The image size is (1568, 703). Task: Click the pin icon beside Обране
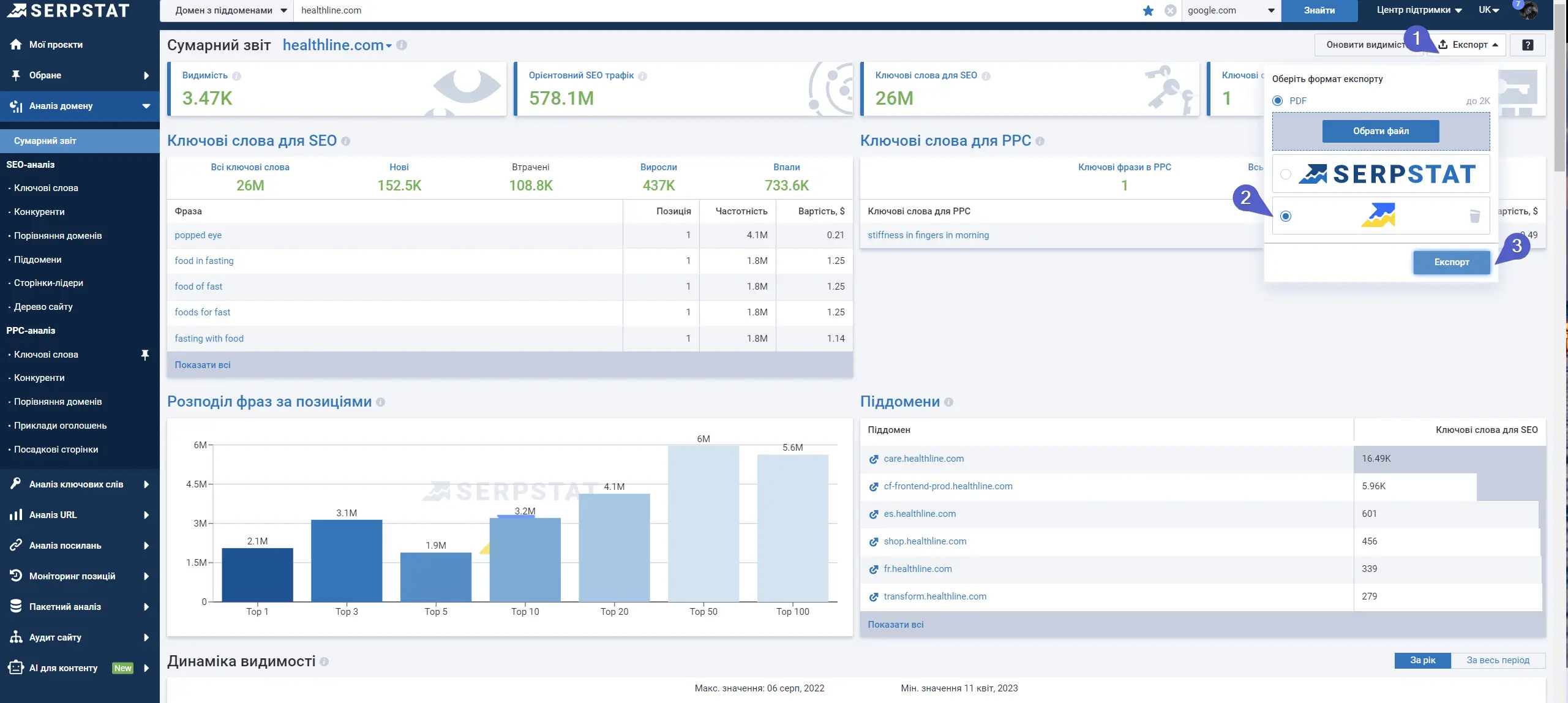point(16,75)
